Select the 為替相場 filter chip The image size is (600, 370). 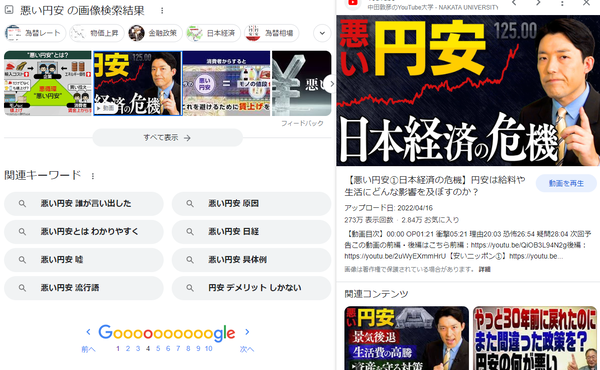pos(272,33)
